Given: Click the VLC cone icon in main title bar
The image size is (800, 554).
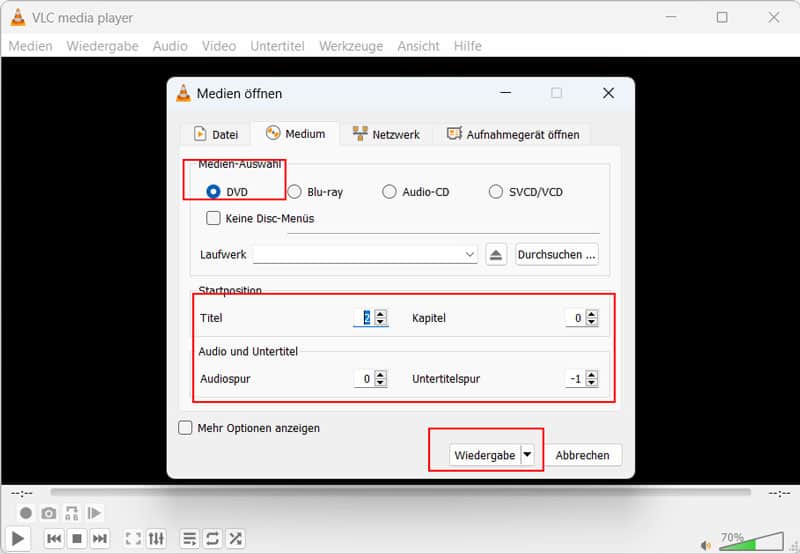Looking at the screenshot, I should click(x=18, y=17).
